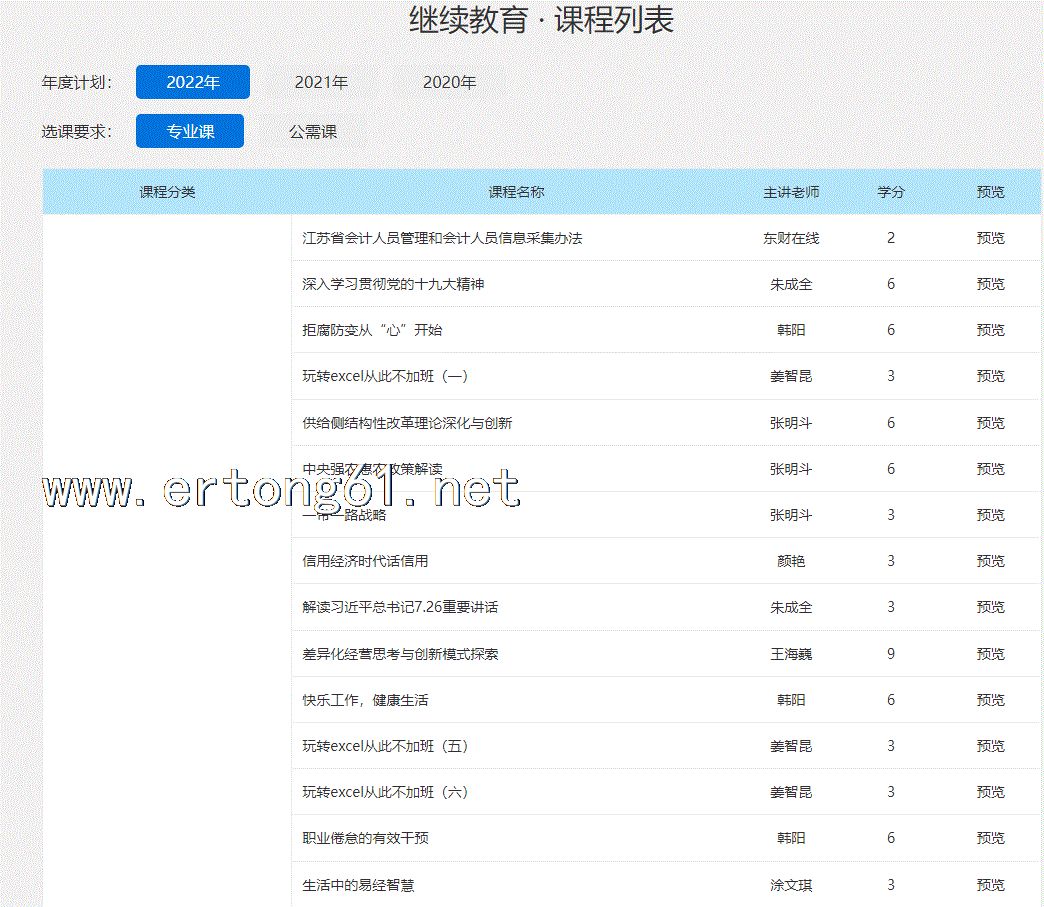Image resolution: width=1044 pixels, height=907 pixels.
Task: Preview the 职业倦怠的有效干预 course
Action: (990, 838)
